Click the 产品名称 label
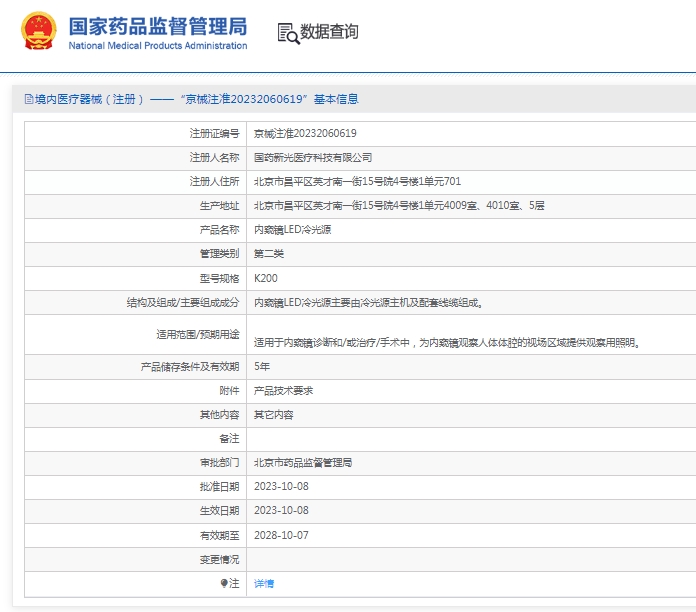The height and width of the screenshot is (612, 696). (x=219, y=229)
